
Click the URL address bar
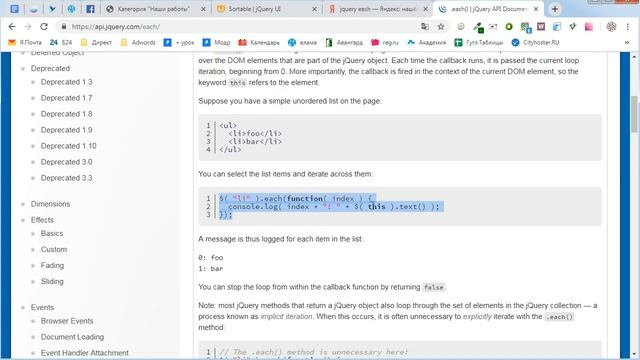point(241,27)
